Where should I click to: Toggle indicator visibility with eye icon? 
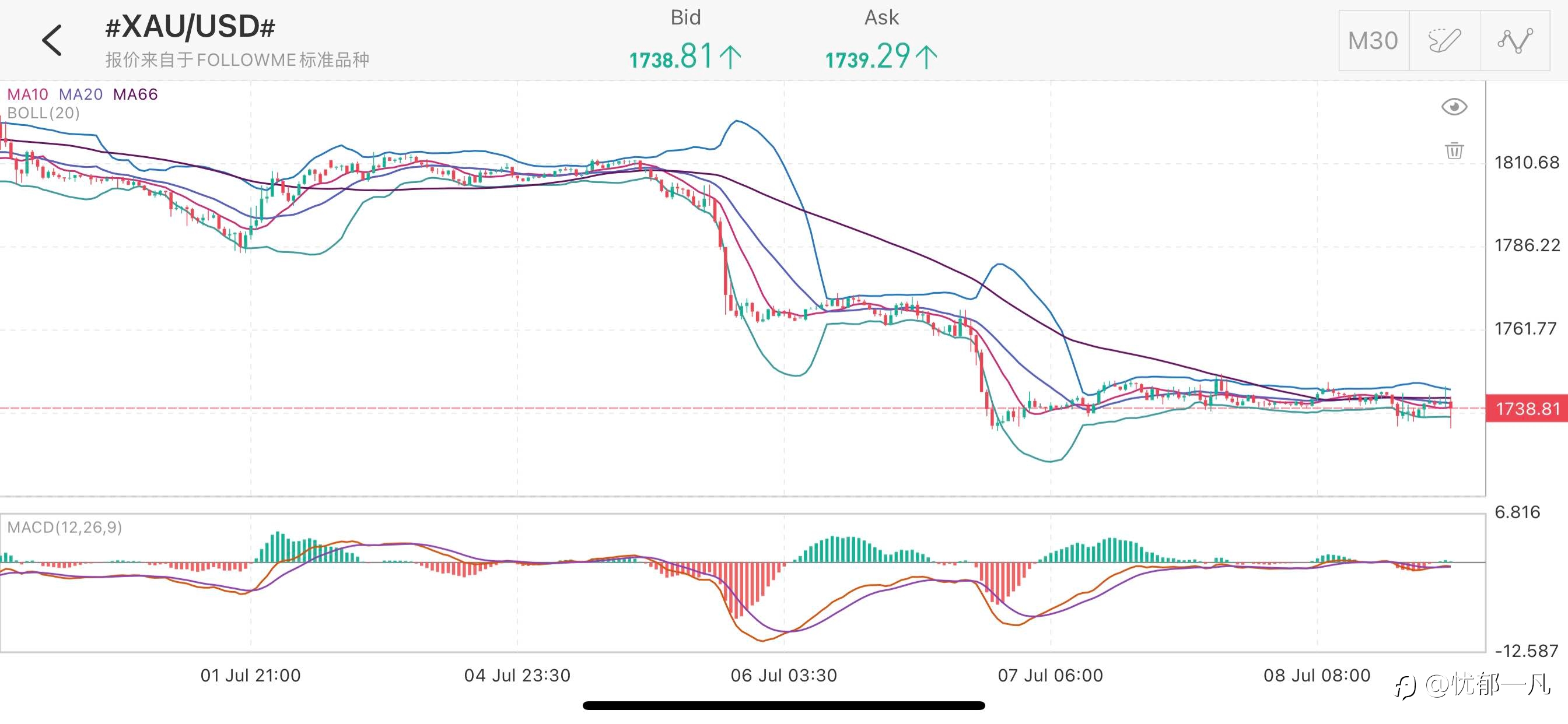point(1454,107)
